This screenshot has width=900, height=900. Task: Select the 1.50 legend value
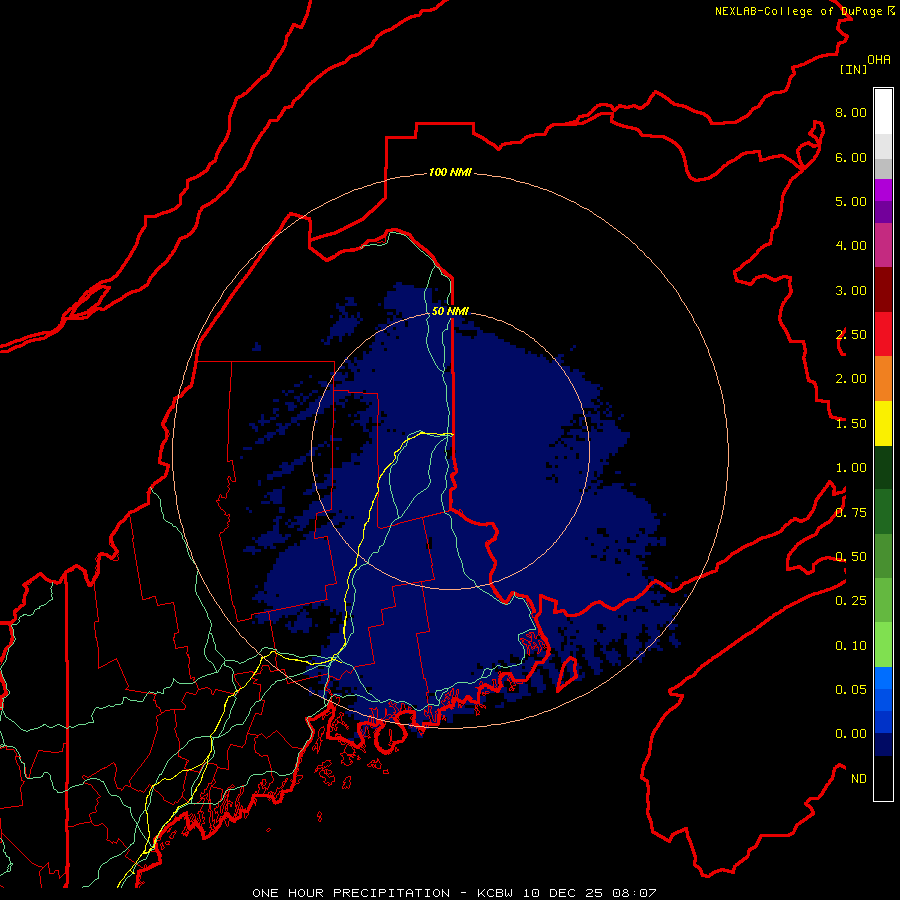click(851, 424)
